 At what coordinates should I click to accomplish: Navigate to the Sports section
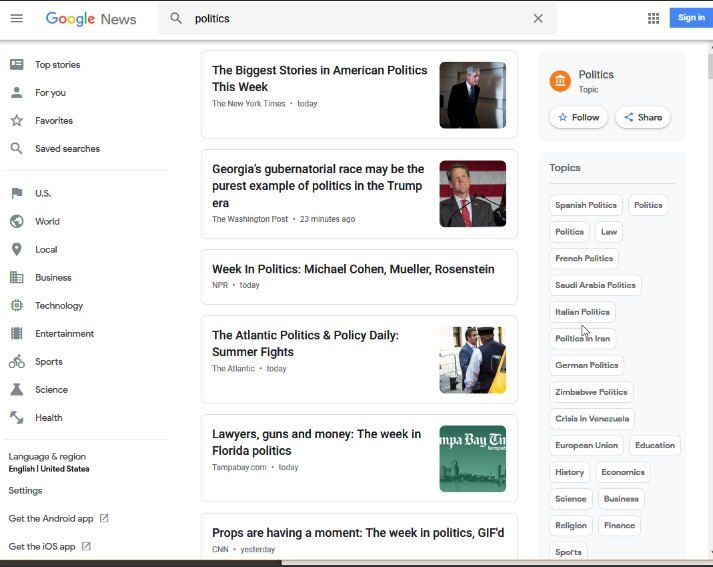tap(48, 362)
